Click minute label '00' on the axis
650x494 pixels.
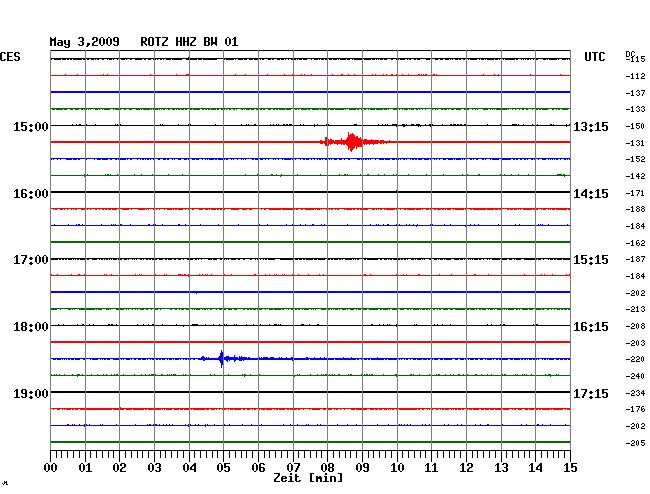coord(51,468)
